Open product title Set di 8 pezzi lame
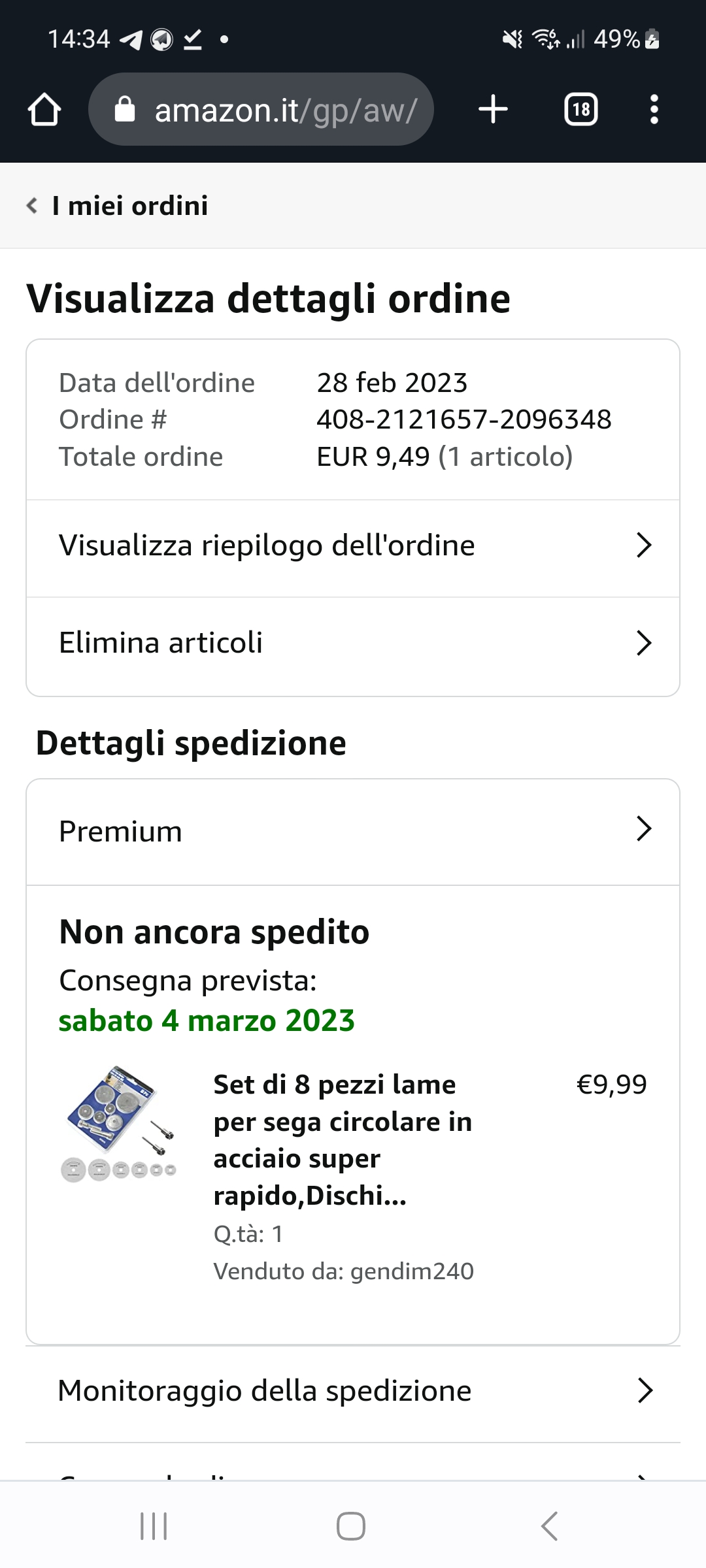The width and height of the screenshot is (706, 1568). pos(343,1139)
